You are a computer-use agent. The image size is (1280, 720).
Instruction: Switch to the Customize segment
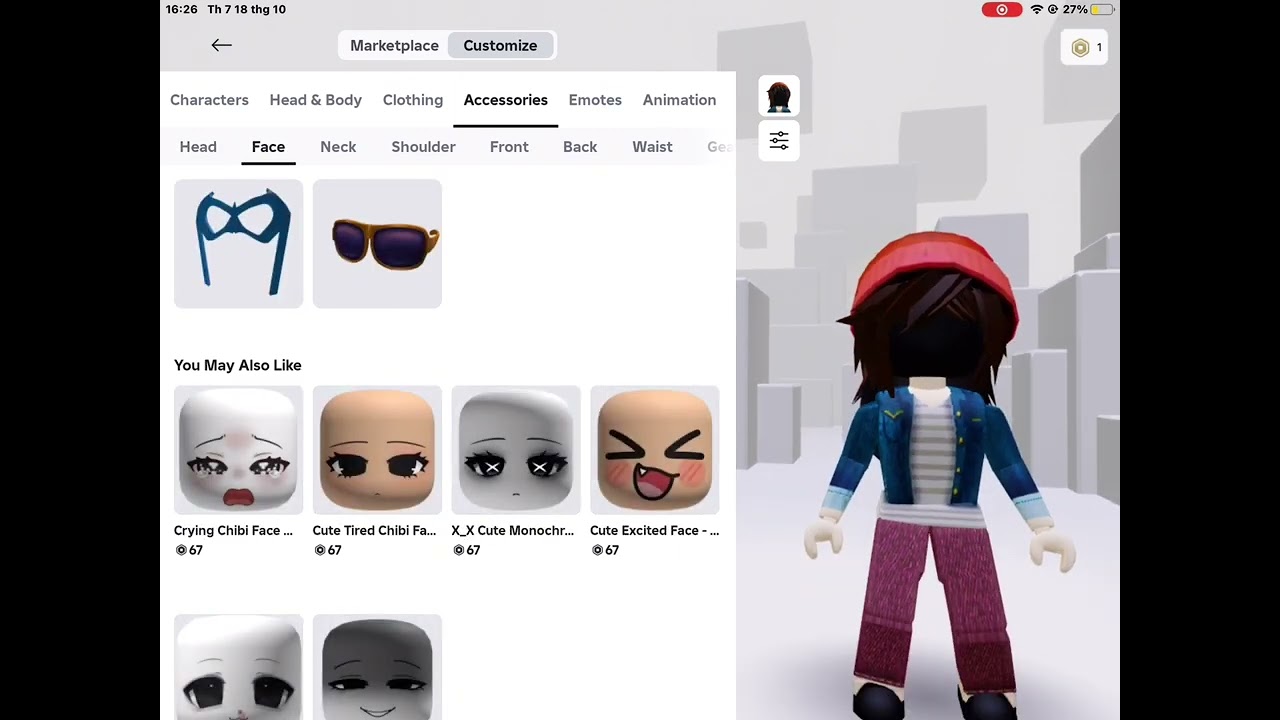coord(500,45)
